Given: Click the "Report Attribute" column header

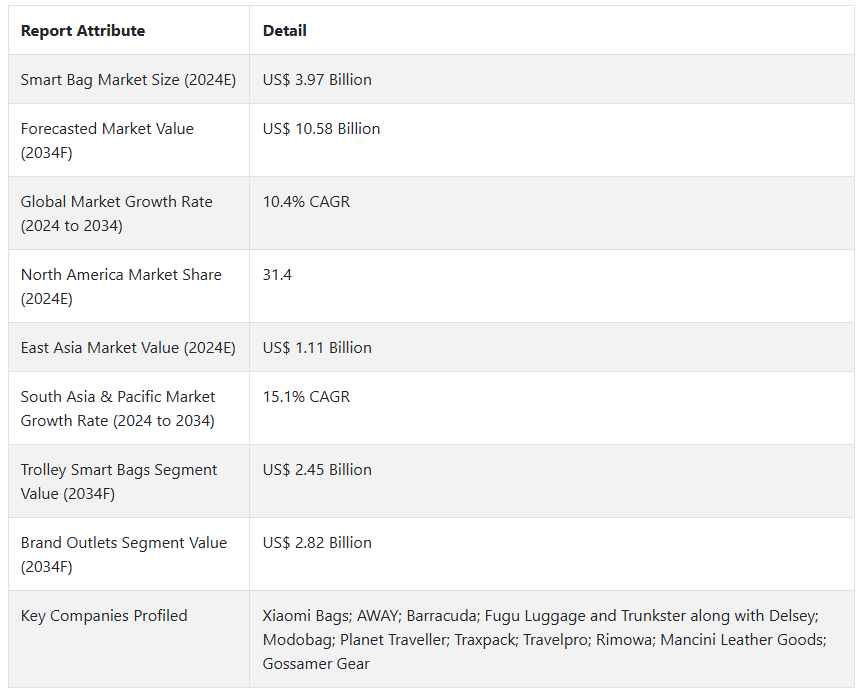Looking at the screenshot, I should (x=83, y=31).
